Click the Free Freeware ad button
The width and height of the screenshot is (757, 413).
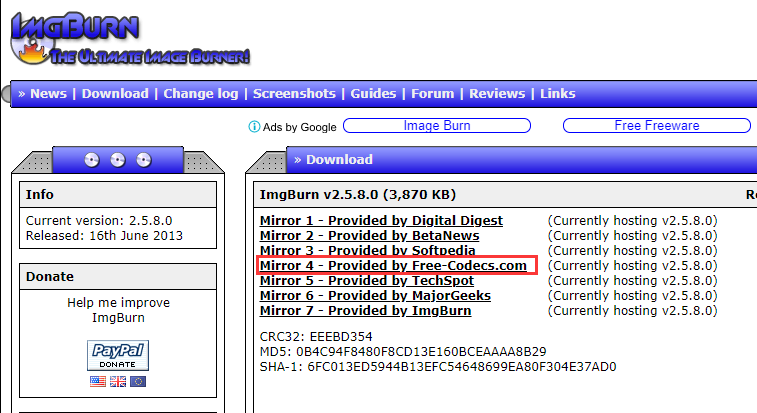tap(657, 126)
